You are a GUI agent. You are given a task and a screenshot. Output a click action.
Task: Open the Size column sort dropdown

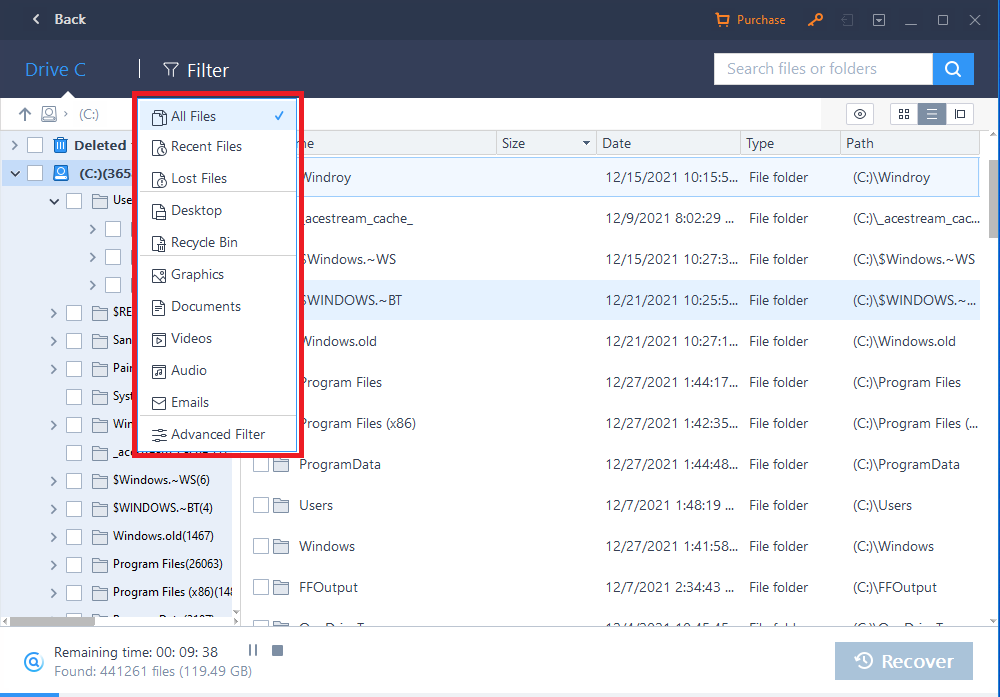tap(586, 144)
